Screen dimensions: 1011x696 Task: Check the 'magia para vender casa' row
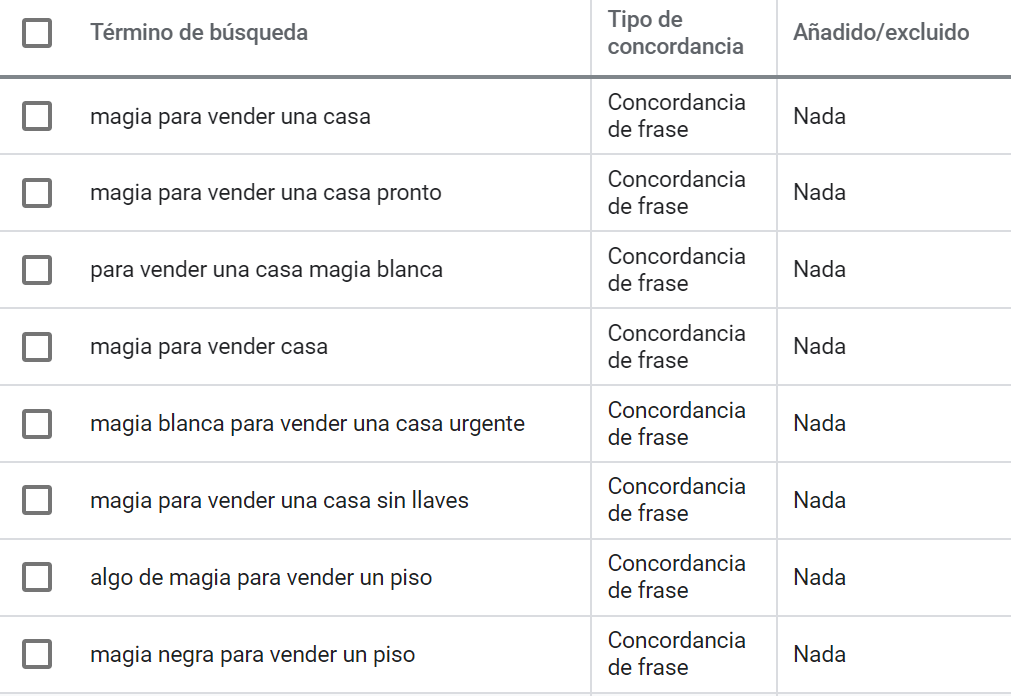37,347
